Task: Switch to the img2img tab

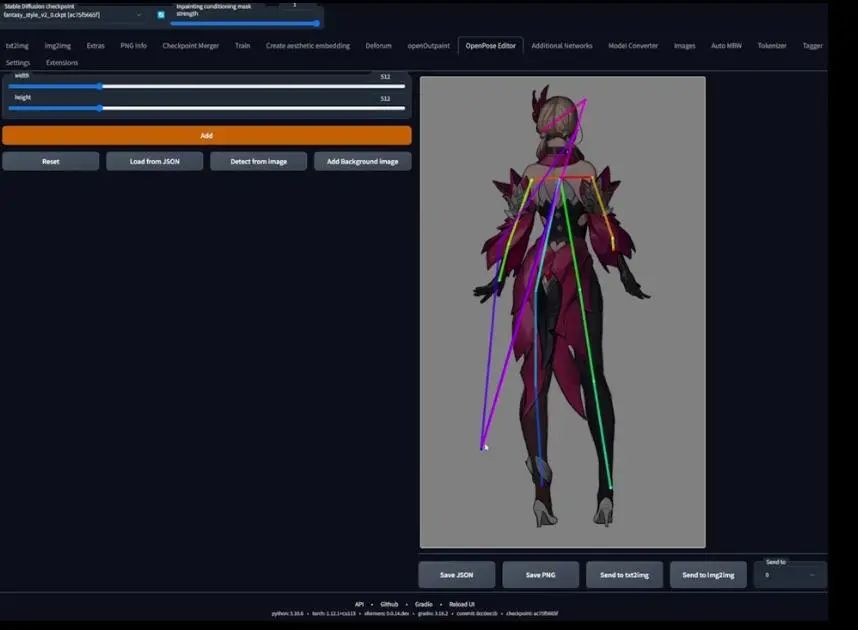Action: [x=57, y=46]
